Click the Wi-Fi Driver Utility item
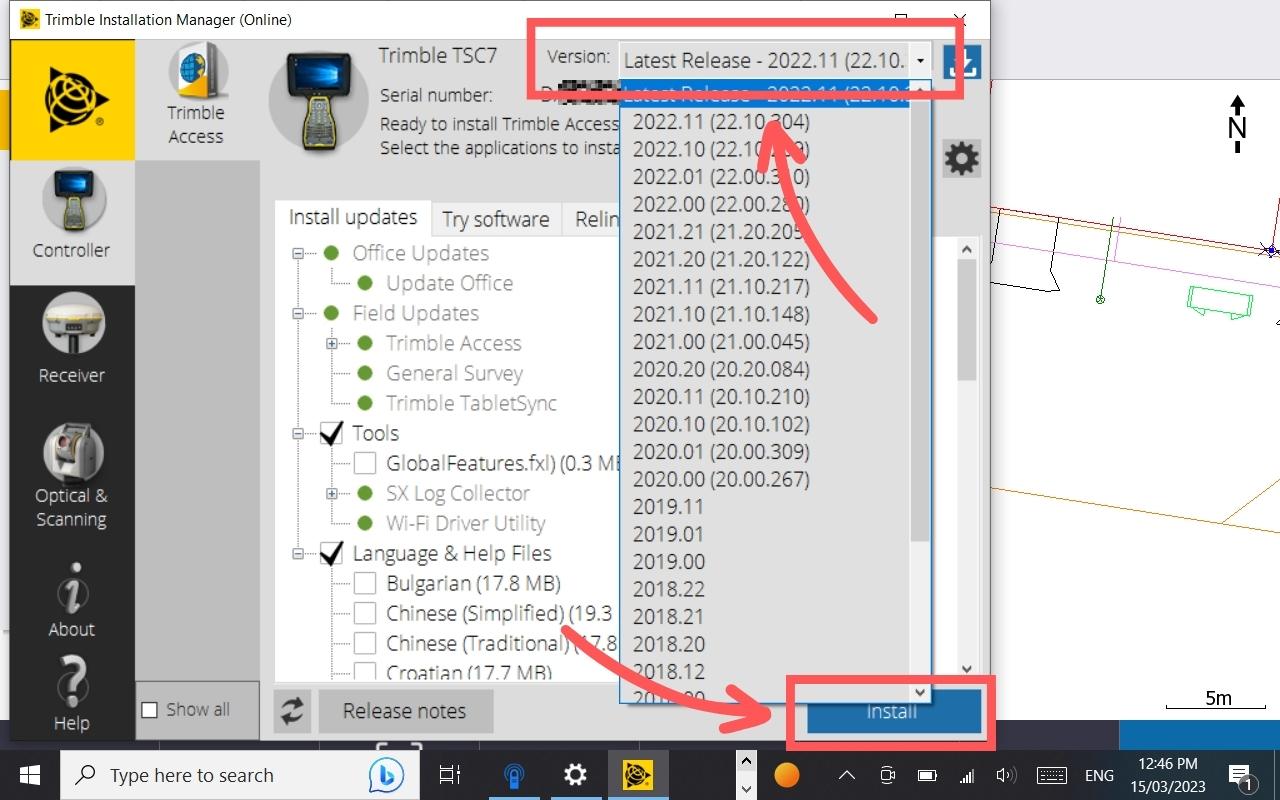The width and height of the screenshot is (1280, 800). tap(465, 523)
